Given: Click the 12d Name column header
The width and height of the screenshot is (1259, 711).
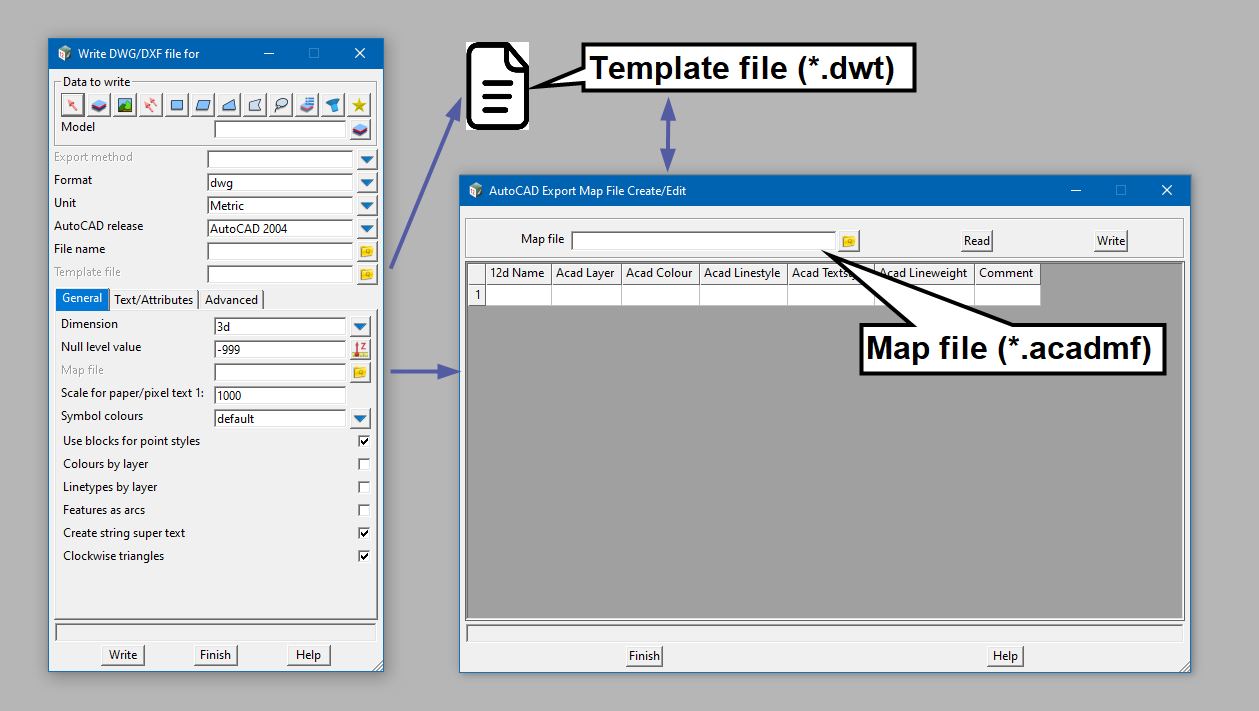Looking at the screenshot, I should pos(518,274).
